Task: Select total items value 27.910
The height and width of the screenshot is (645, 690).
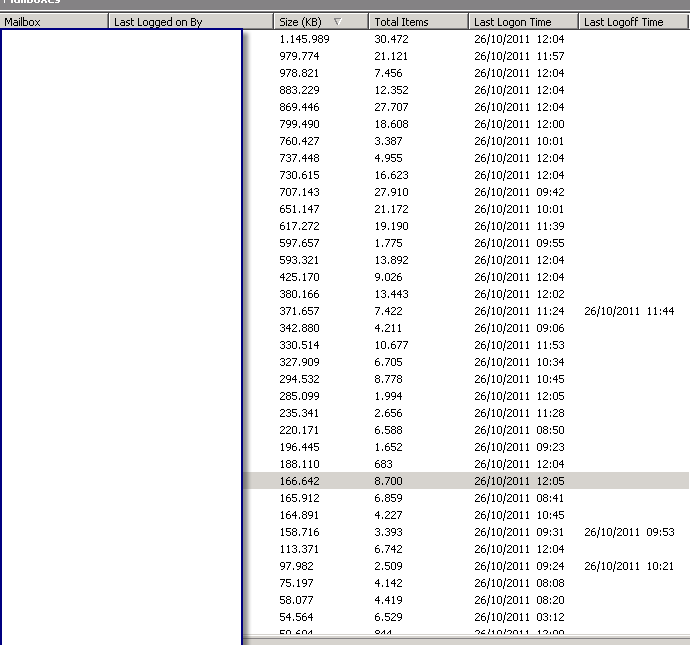Action: pyautogui.click(x=391, y=192)
